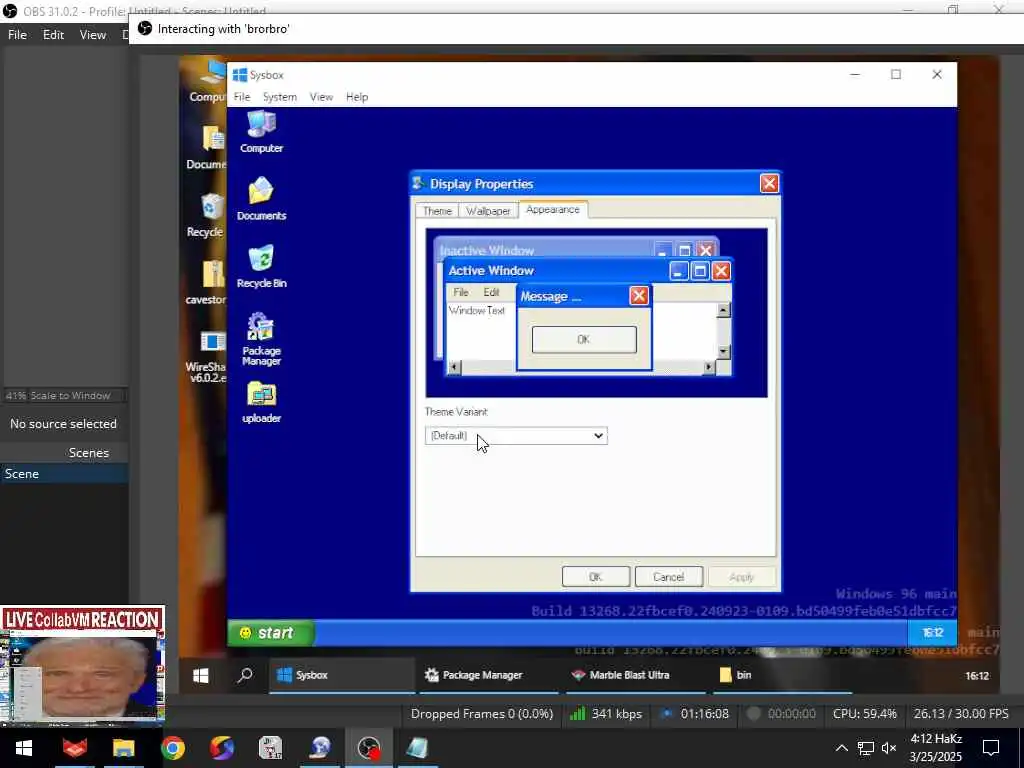The image size is (1024, 768).
Task: Show hidden tray icons chevron
Action: [842, 748]
